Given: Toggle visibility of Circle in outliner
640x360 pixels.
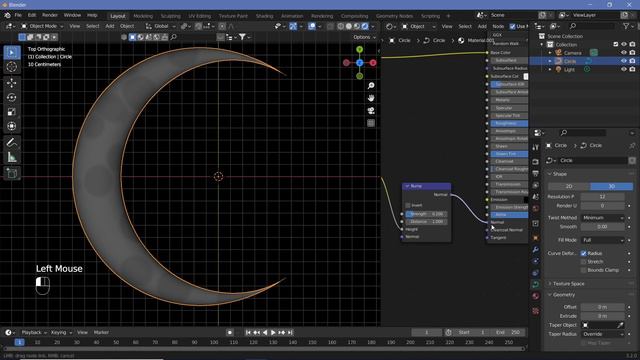Looking at the screenshot, I should point(624,61).
